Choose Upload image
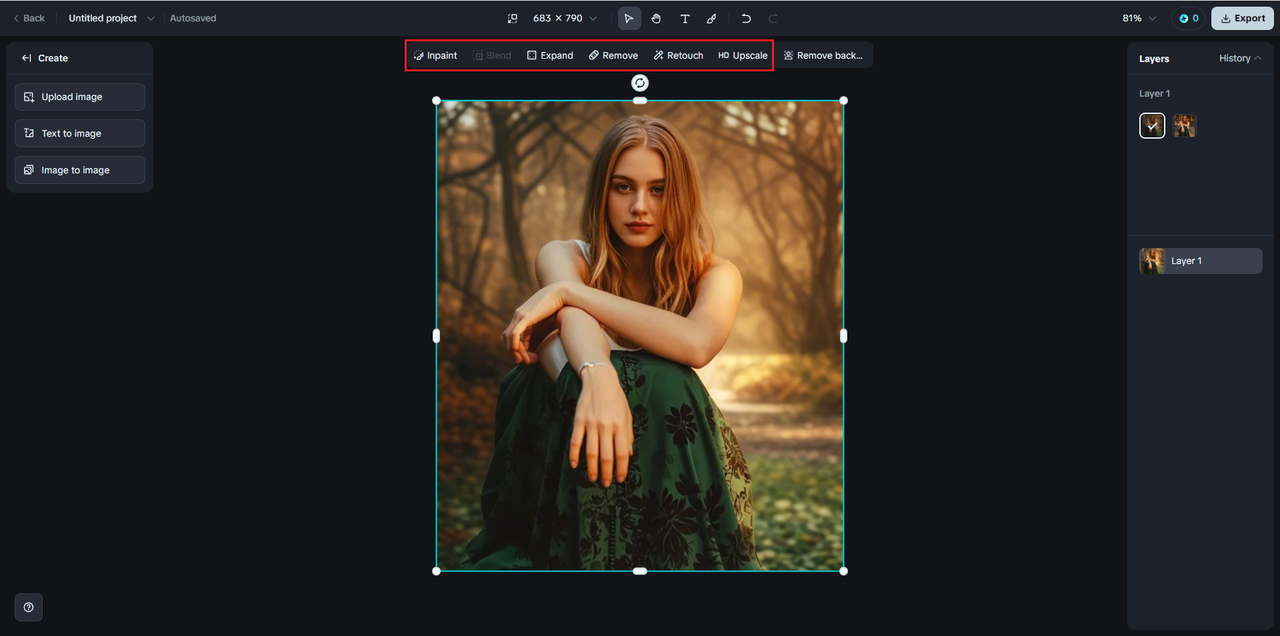1280x636 pixels. pyautogui.click(x=80, y=97)
